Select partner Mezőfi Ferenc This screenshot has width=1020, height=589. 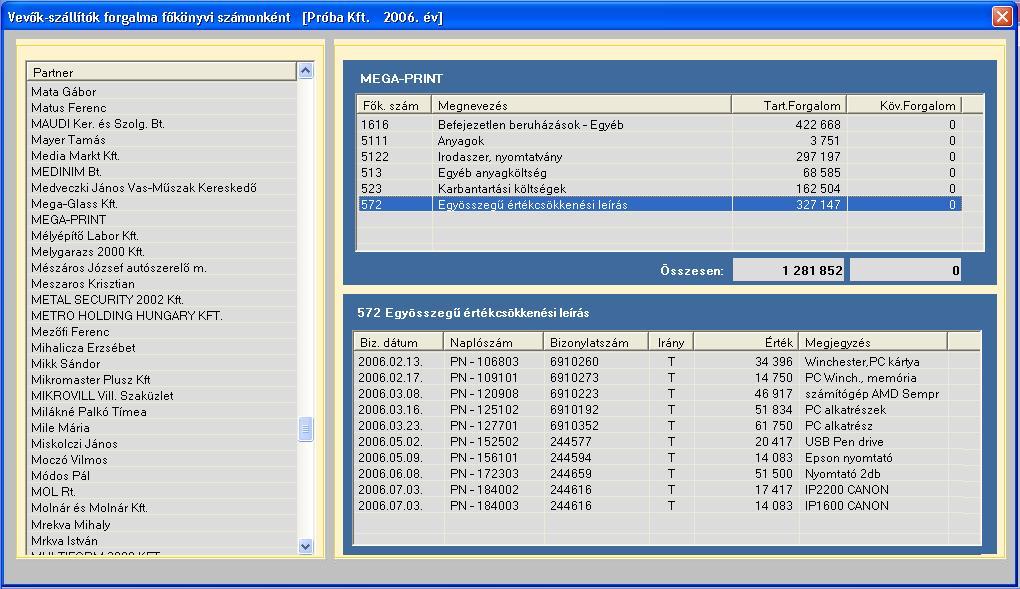tap(161, 332)
